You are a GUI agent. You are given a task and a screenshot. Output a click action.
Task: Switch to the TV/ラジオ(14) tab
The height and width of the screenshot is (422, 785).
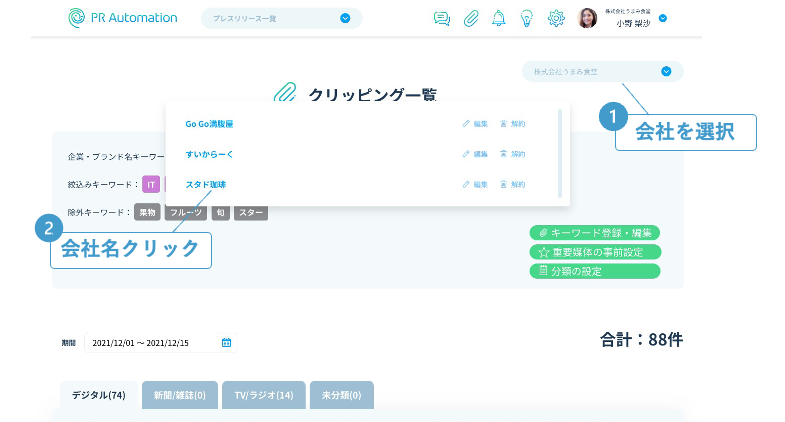[264, 395]
